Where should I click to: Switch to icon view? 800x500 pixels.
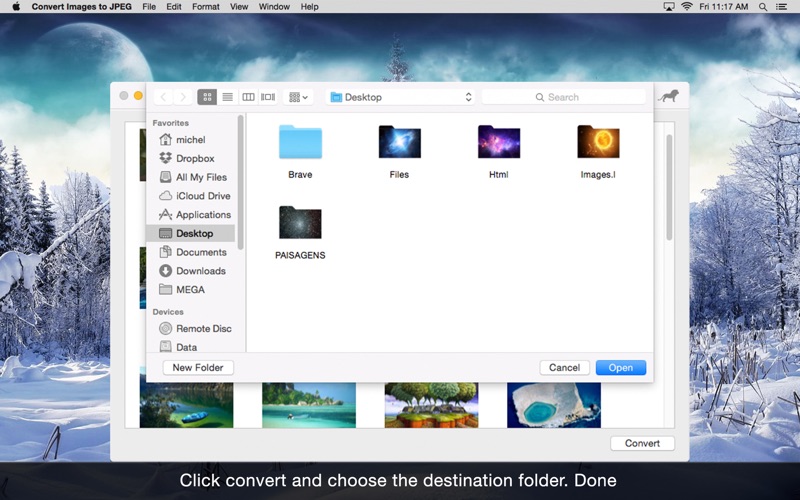(x=207, y=97)
